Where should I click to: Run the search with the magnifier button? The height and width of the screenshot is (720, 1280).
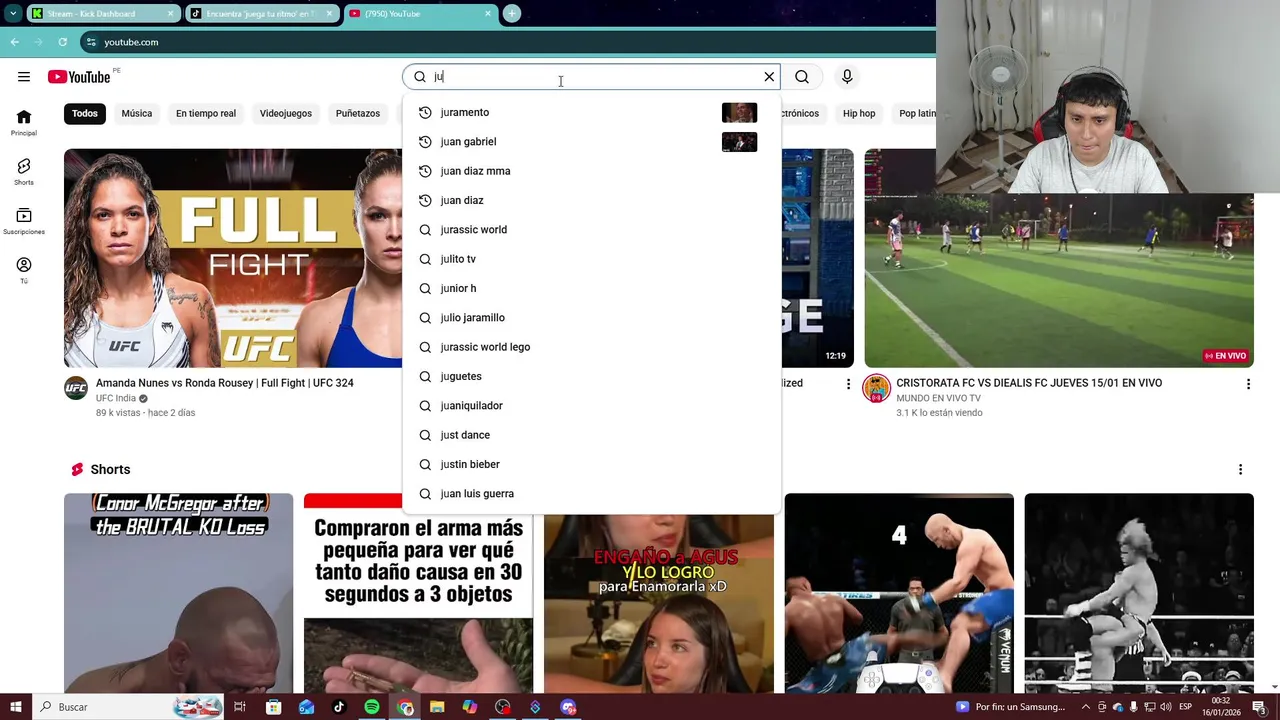coord(802,77)
